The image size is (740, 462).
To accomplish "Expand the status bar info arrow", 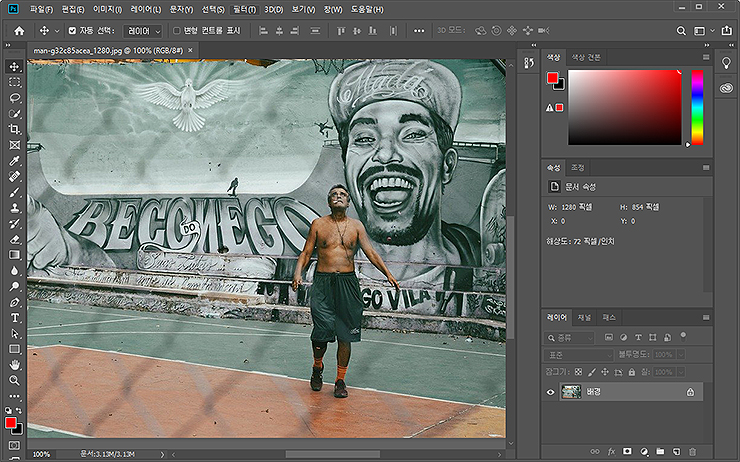I will (x=162, y=454).
